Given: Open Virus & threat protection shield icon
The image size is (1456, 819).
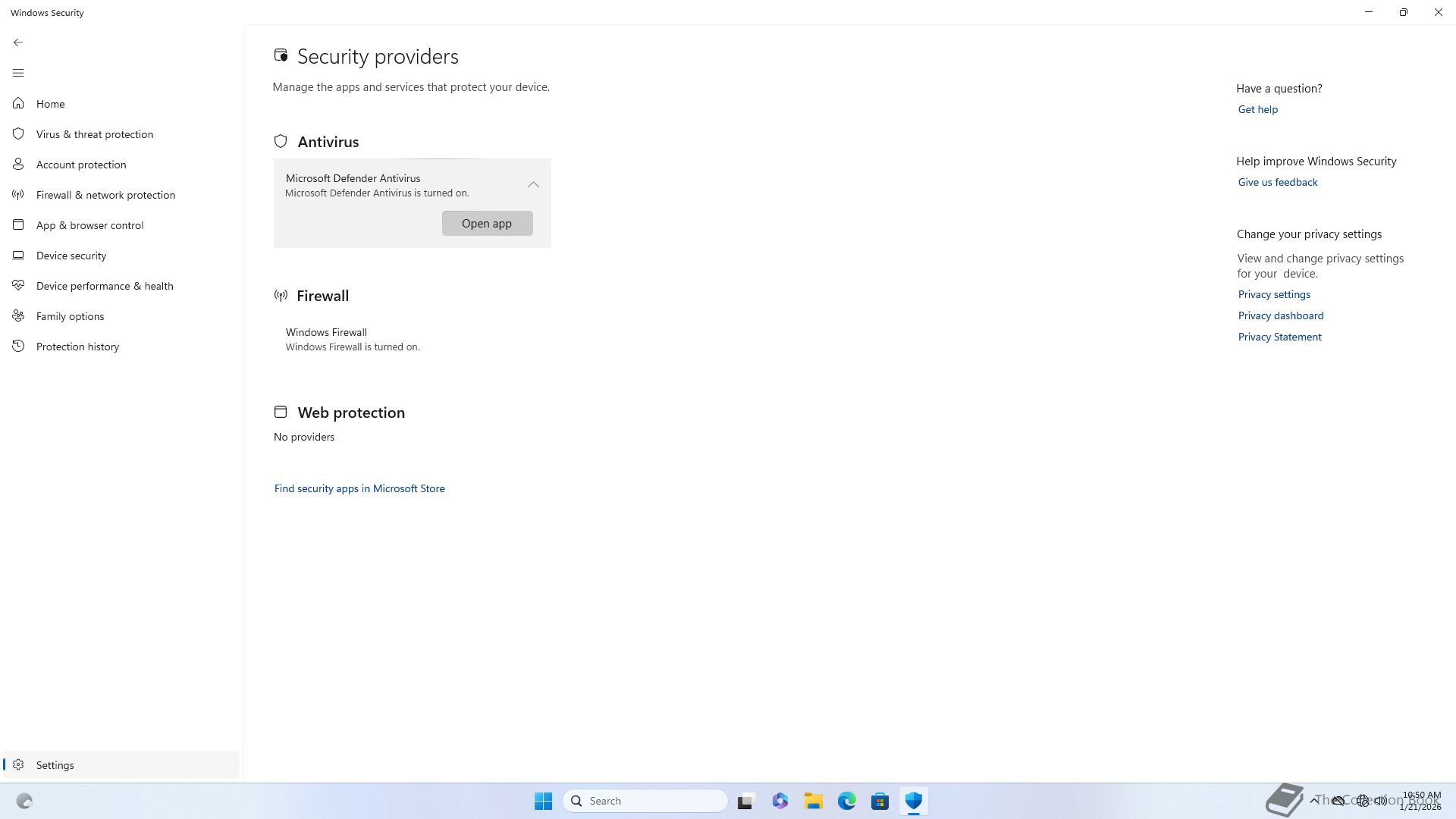Looking at the screenshot, I should [x=18, y=134].
